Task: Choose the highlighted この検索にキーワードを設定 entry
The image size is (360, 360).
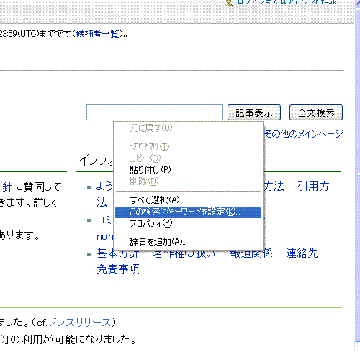Action: [188, 212]
